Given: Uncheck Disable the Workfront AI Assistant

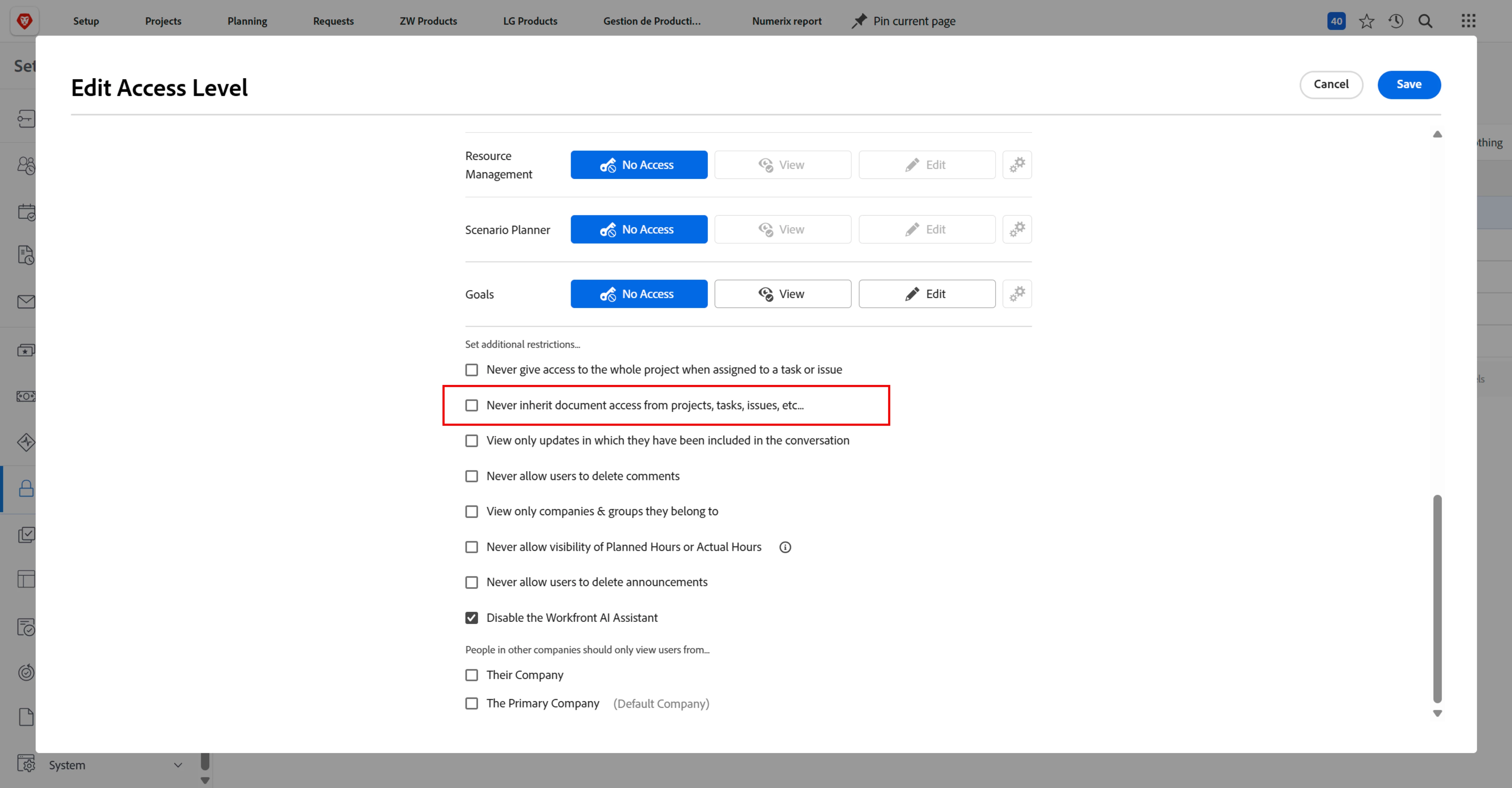Looking at the screenshot, I should tap(471, 618).
